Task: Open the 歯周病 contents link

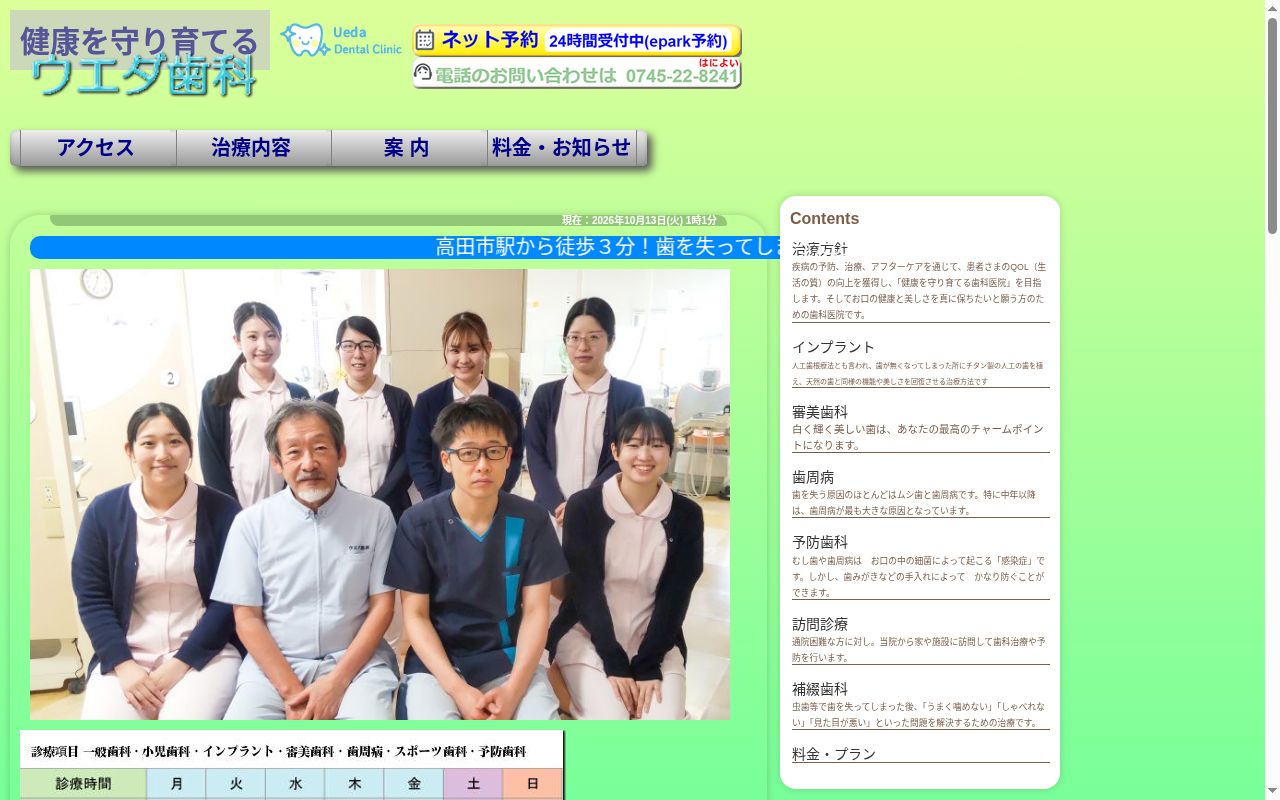Action: pos(813,478)
